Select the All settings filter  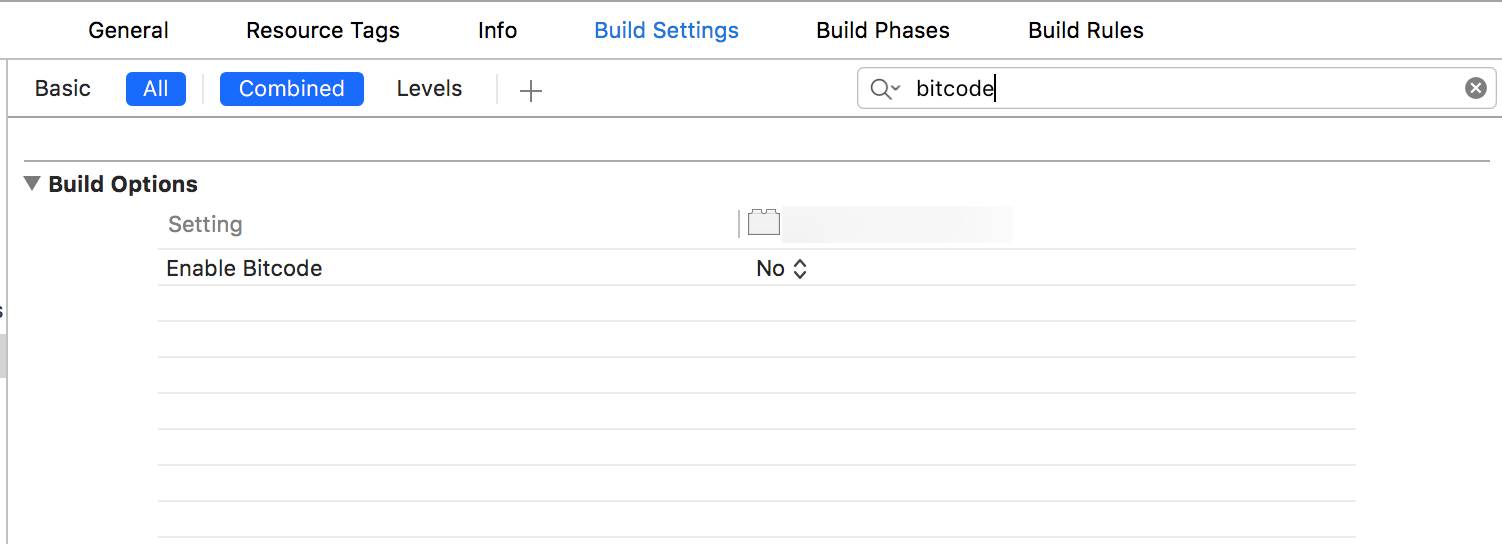156,89
